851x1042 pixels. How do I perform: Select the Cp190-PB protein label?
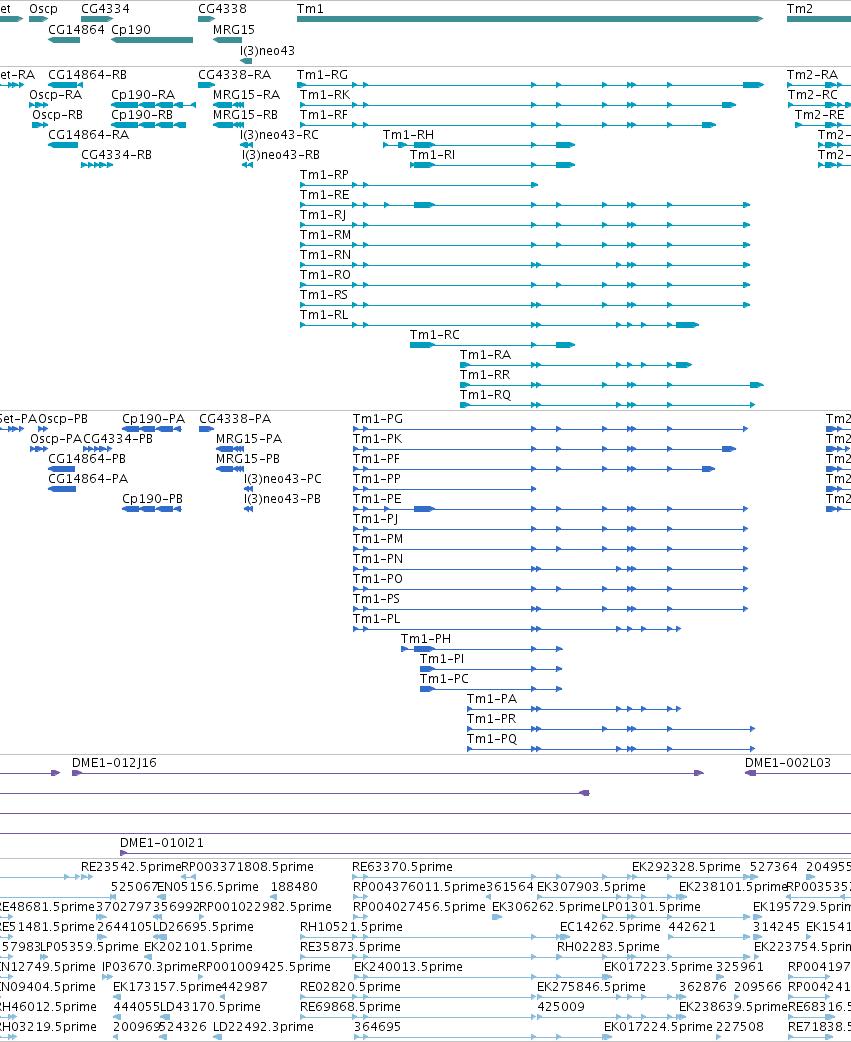[x=152, y=499]
